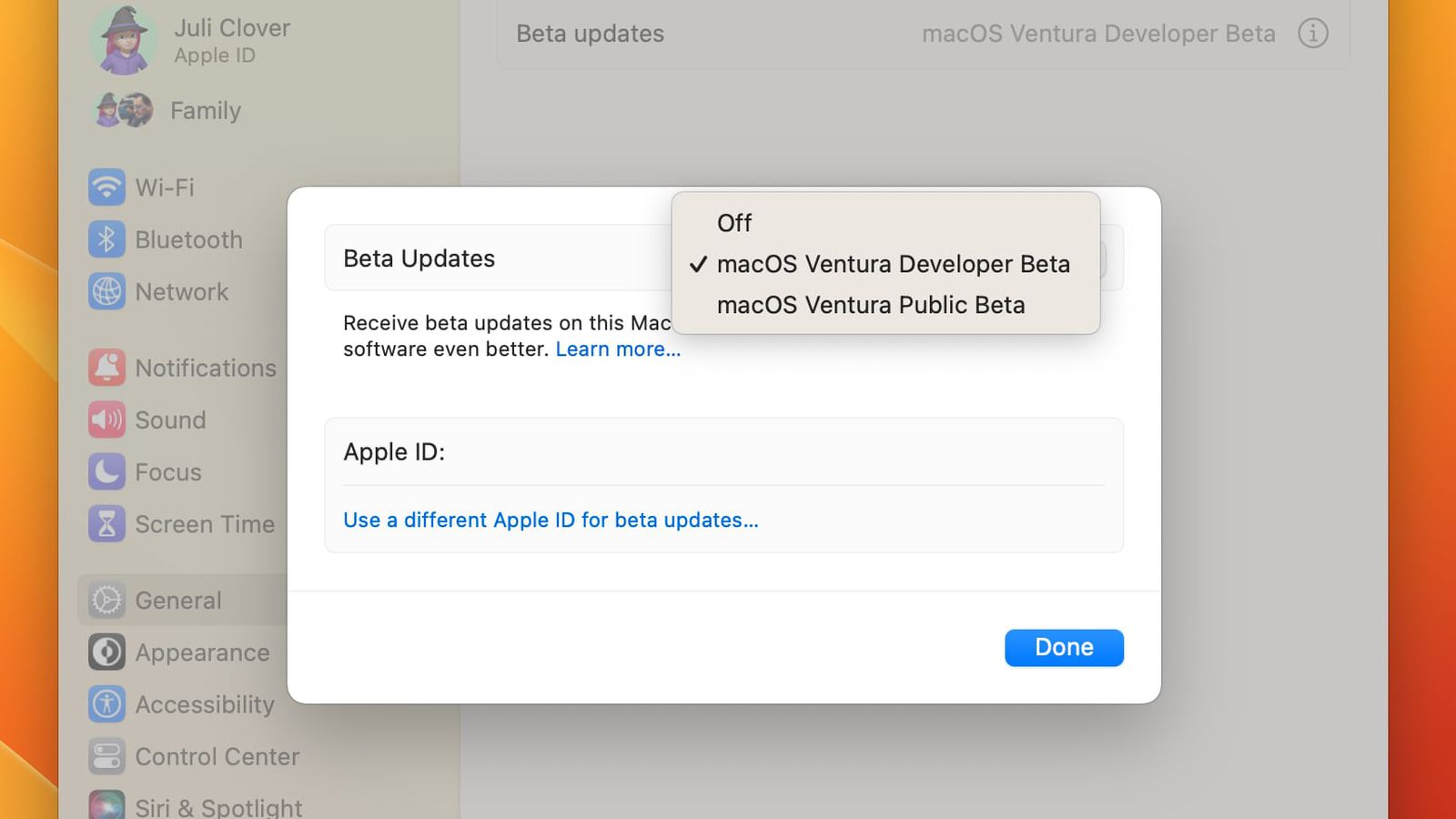Open Appearance settings in sidebar
This screenshot has width=1456, height=819.
[x=202, y=652]
